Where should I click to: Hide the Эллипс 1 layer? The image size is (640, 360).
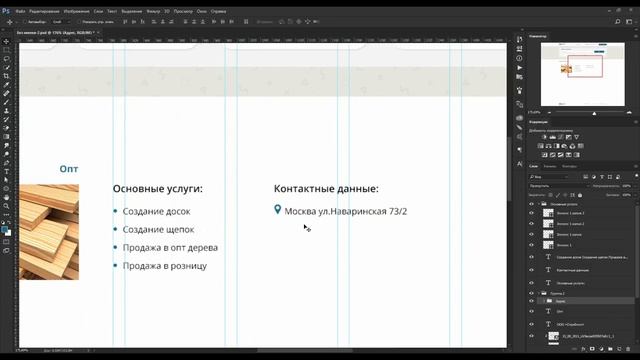click(x=531, y=245)
